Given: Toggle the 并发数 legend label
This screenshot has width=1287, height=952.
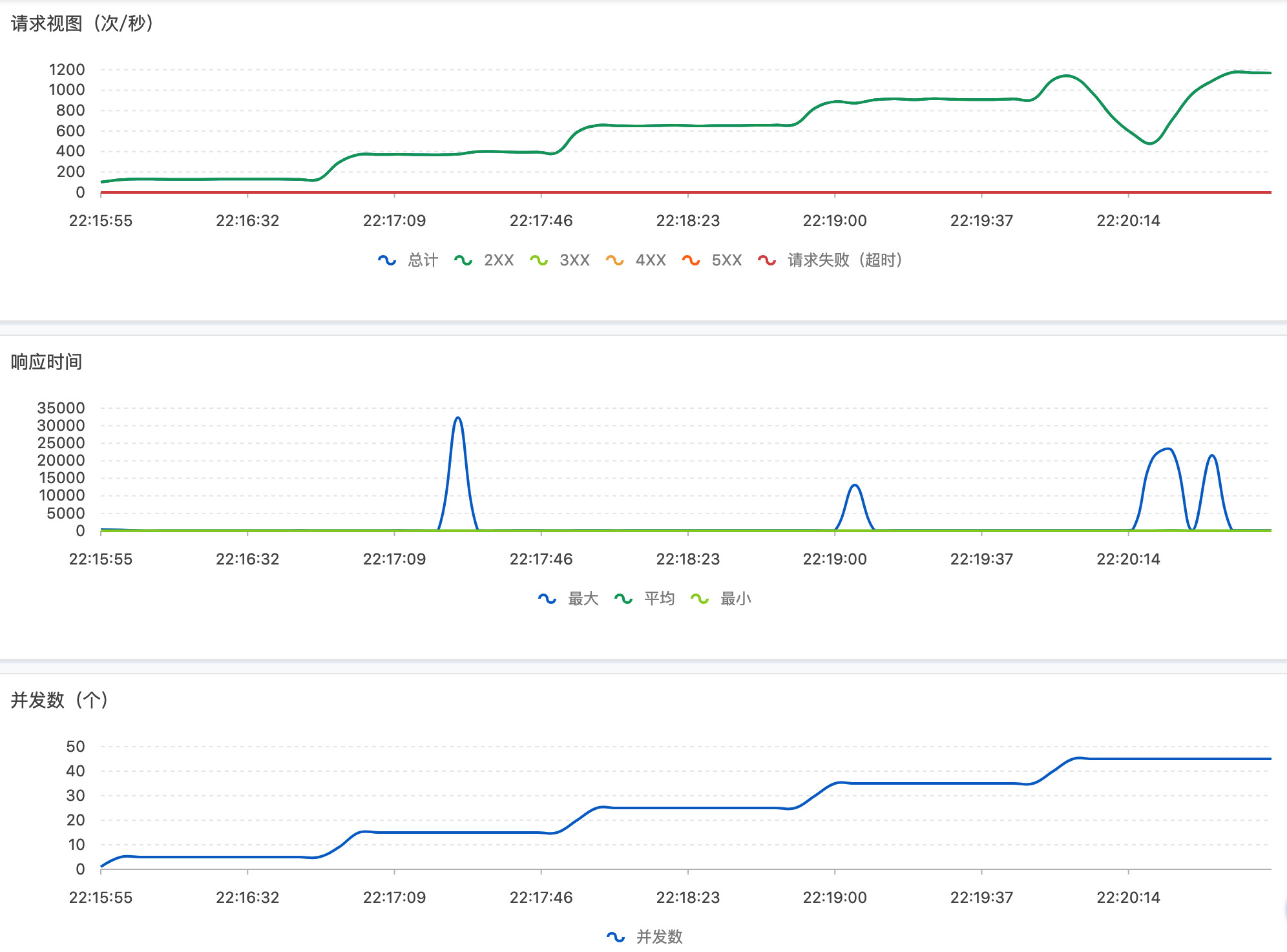Looking at the screenshot, I should pyautogui.click(x=660, y=937).
